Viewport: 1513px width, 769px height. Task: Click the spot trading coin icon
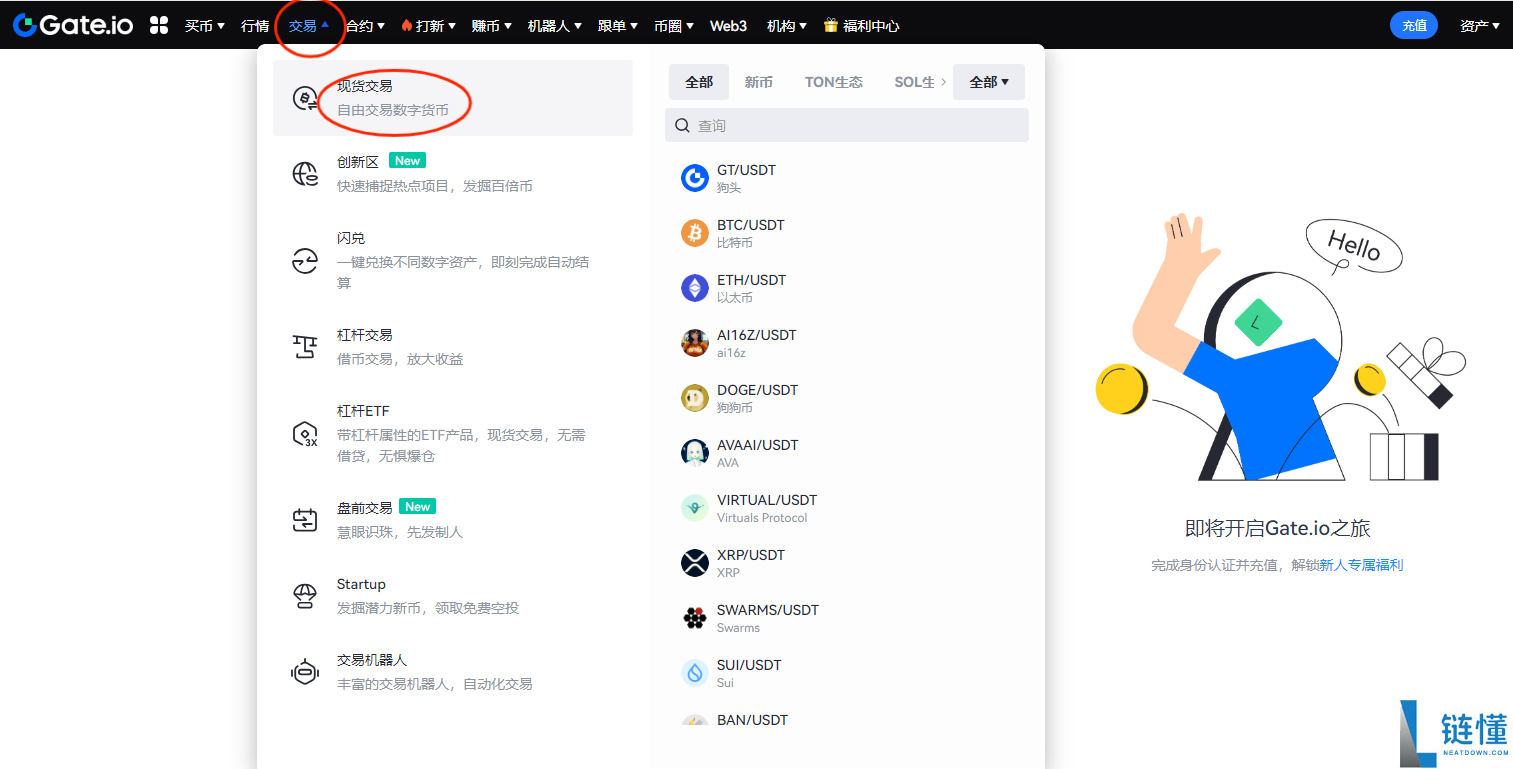[305, 98]
